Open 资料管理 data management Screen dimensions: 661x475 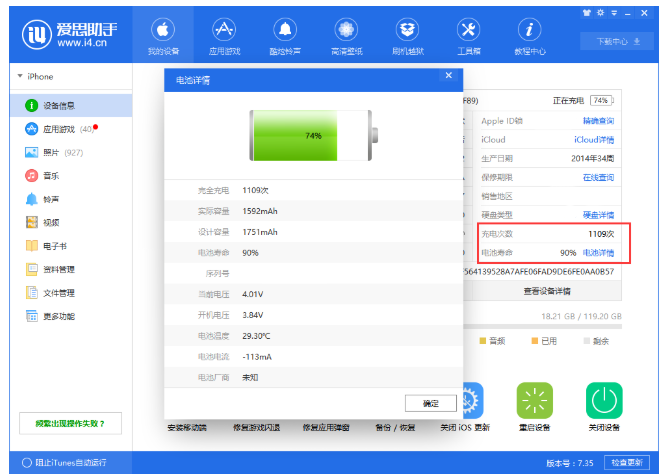pyautogui.click(x=71, y=269)
